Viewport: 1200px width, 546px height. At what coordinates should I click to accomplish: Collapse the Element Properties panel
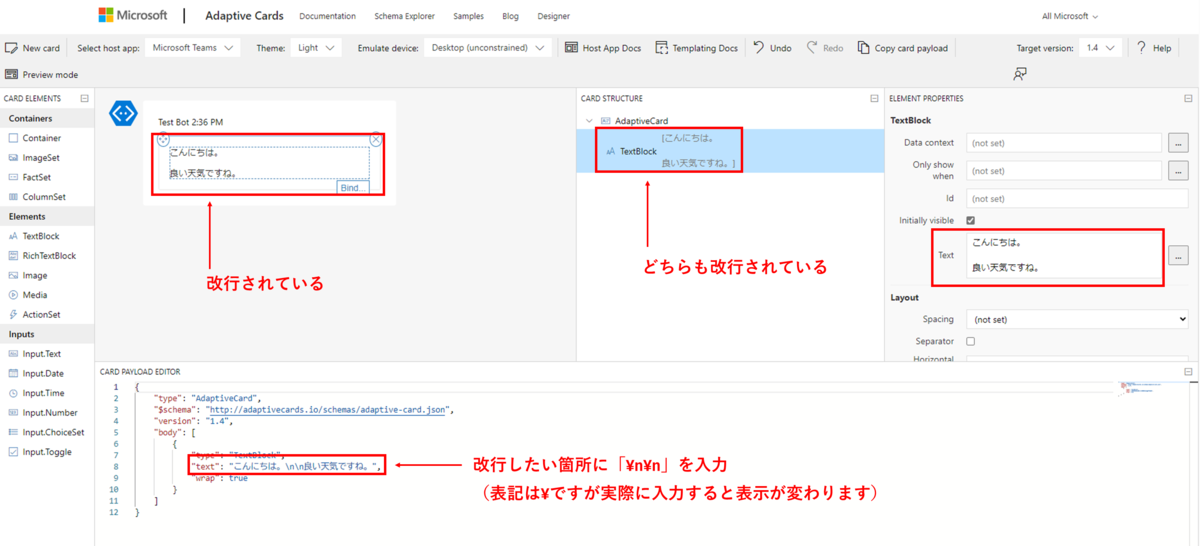point(1188,99)
